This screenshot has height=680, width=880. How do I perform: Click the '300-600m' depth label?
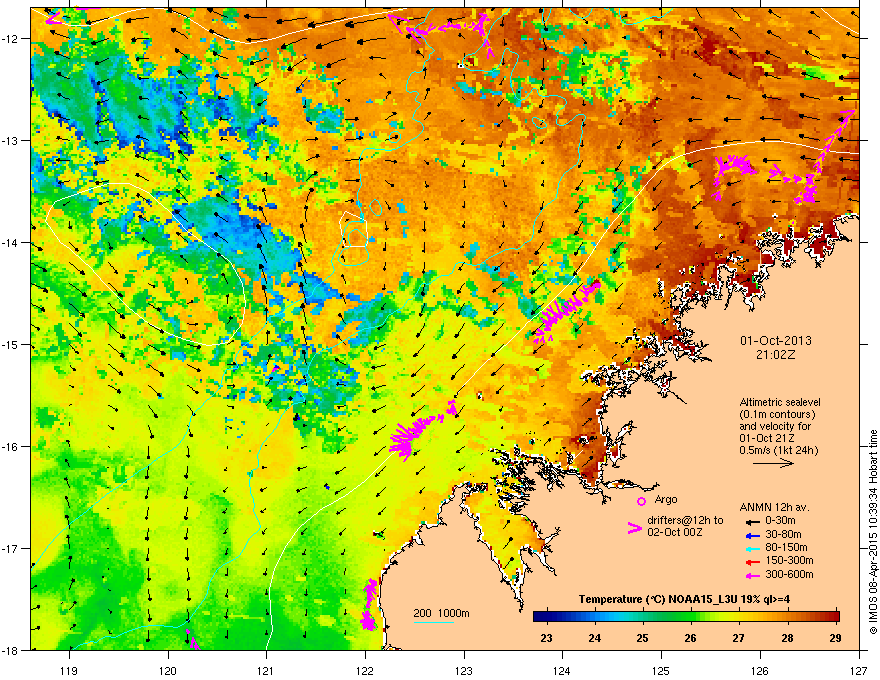(x=789, y=574)
